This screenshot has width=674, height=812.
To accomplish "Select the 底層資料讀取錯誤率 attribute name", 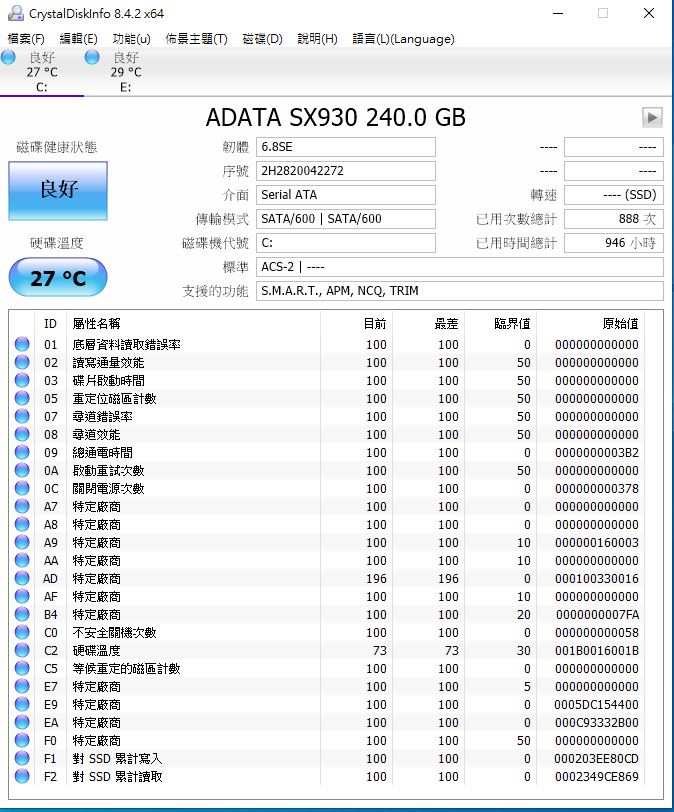I will tap(126, 344).
